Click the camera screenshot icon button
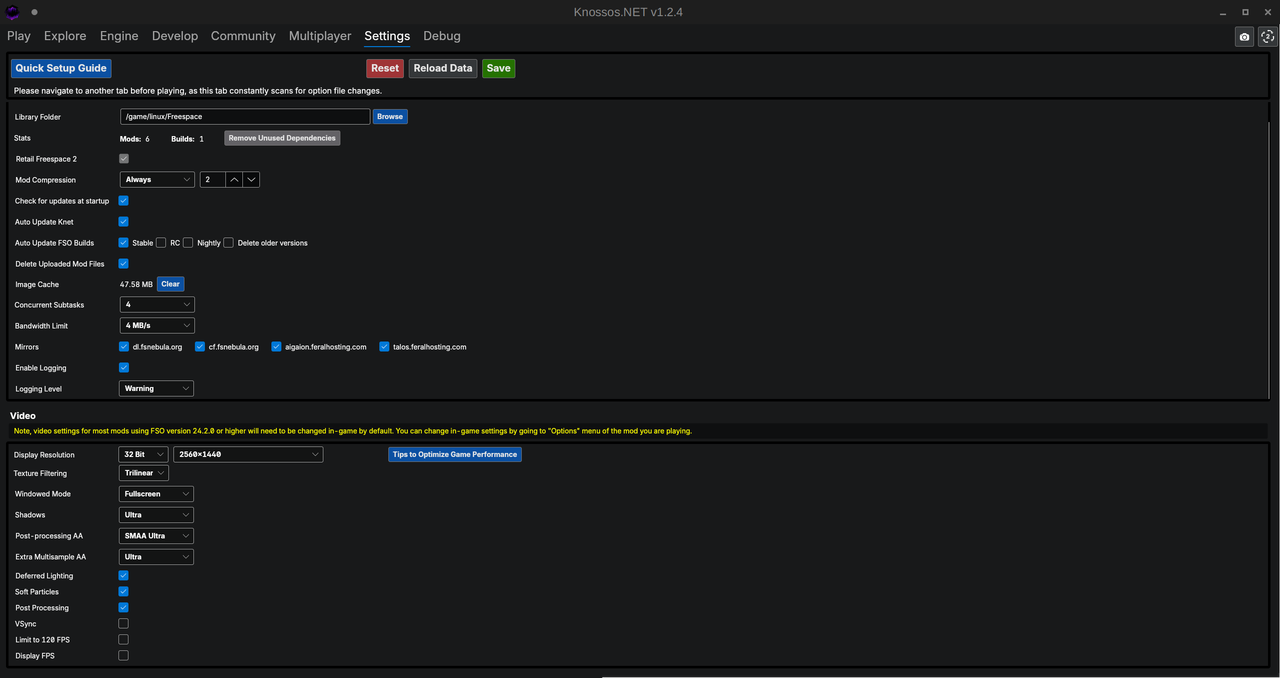Image resolution: width=1280 pixels, height=678 pixels. pos(1244,36)
